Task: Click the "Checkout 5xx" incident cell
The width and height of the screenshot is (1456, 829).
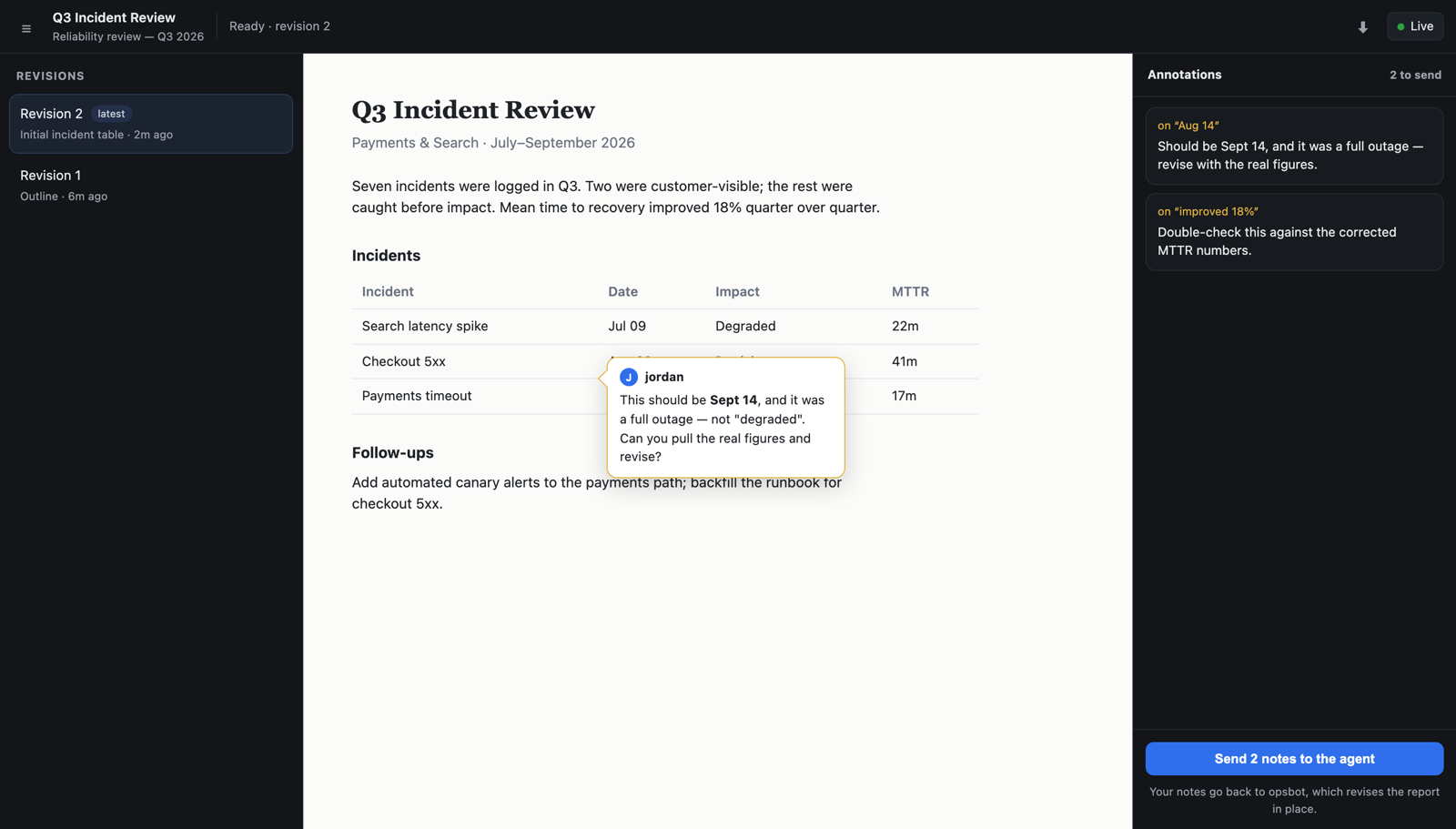Action: tap(404, 361)
